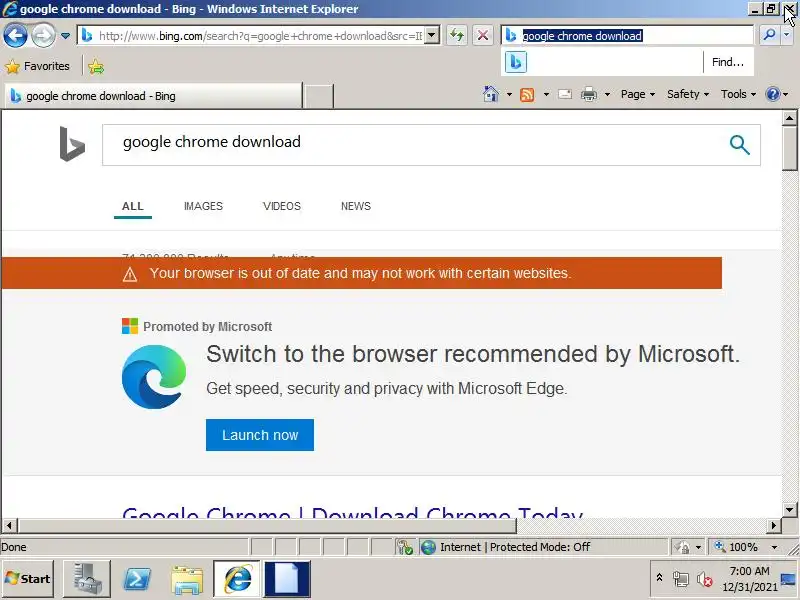Refresh the page with green arrows icon
Viewport: 800px width, 600px height.
457,35
